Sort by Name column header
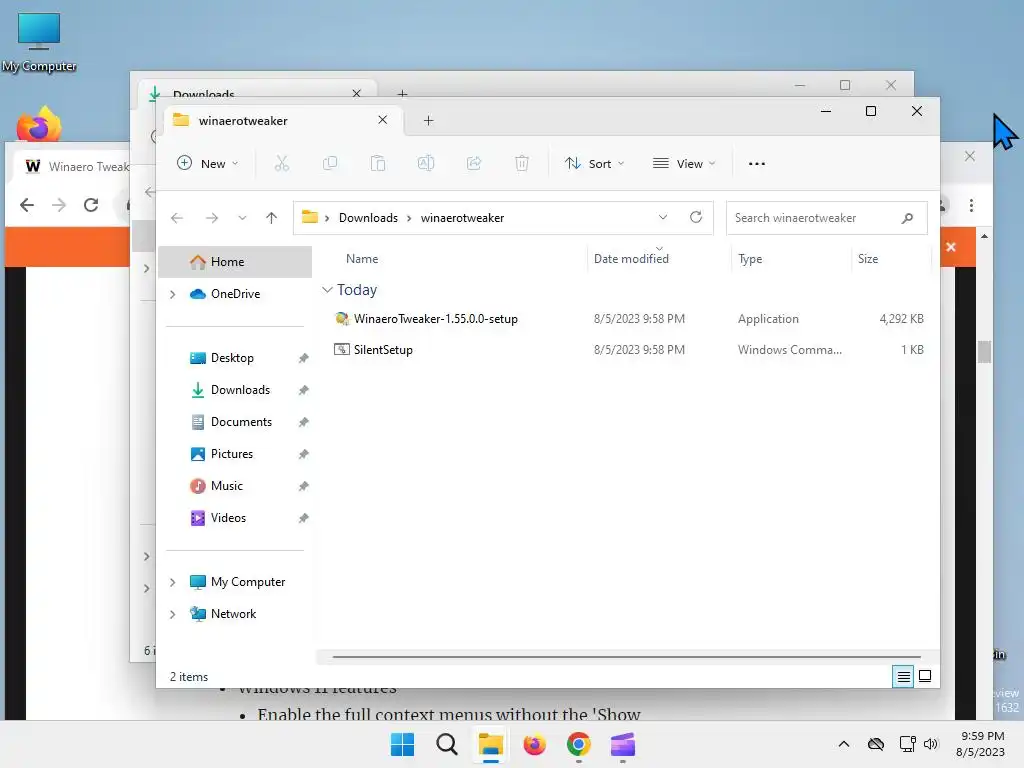Image resolution: width=1024 pixels, height=768 pixels. 362,259
